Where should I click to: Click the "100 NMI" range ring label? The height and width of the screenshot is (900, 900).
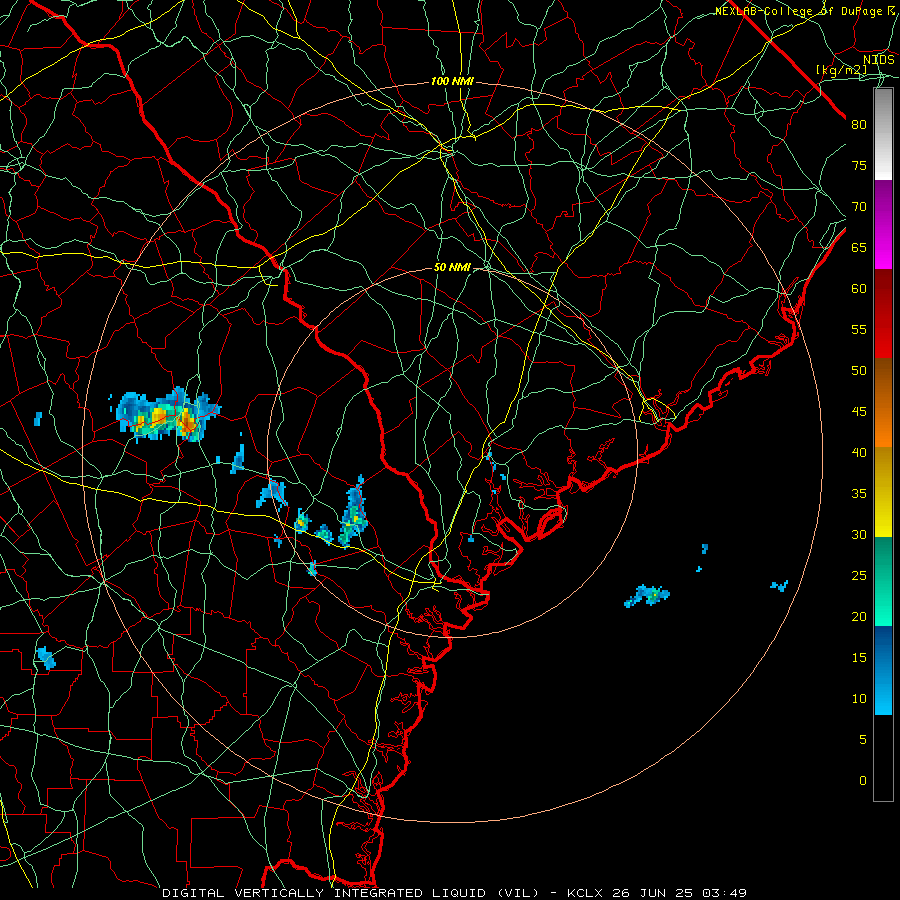[x=452, y=82]
